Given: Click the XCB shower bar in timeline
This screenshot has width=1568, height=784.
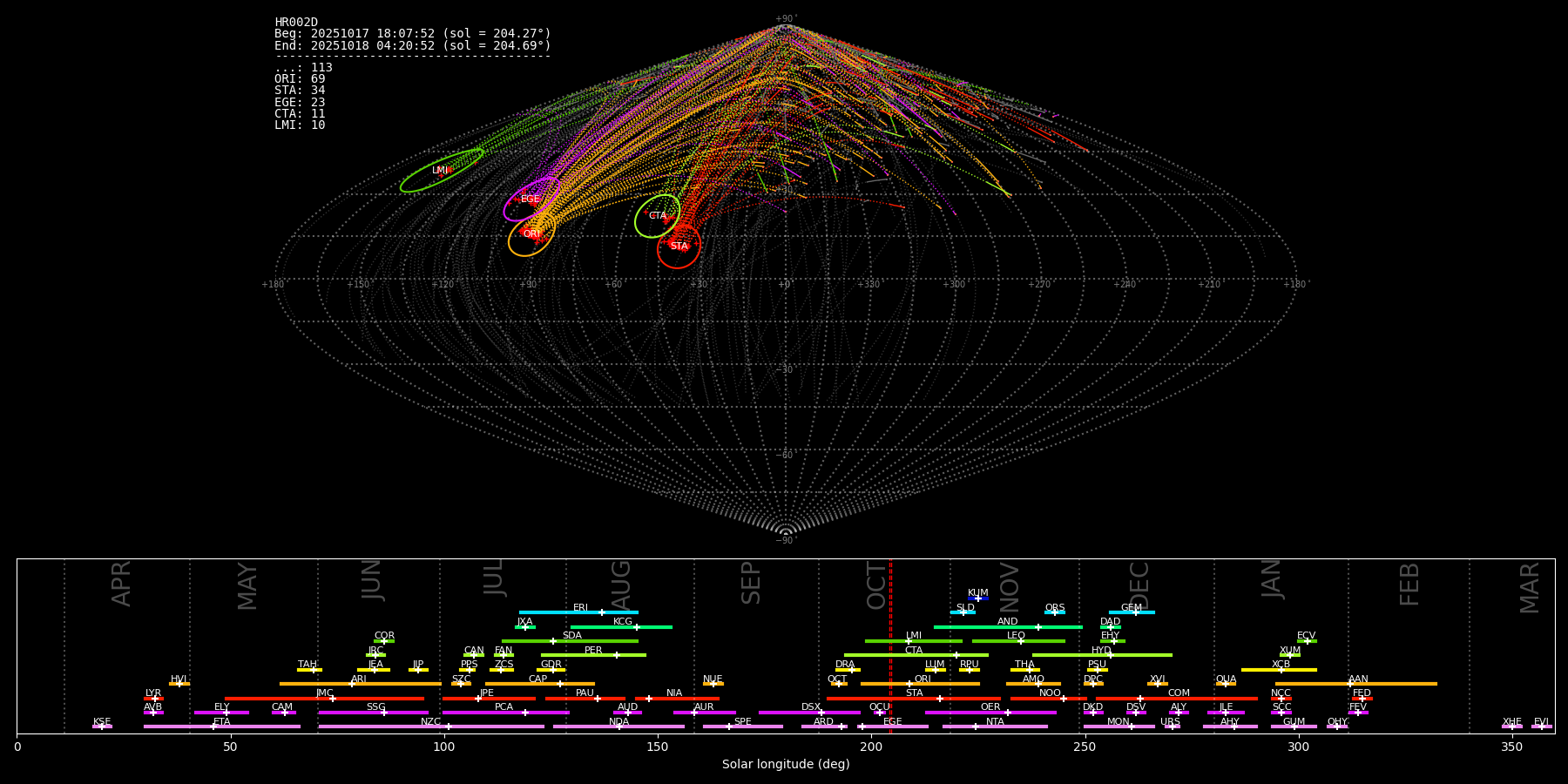Looking at the screenshot, I should 1279,670.
